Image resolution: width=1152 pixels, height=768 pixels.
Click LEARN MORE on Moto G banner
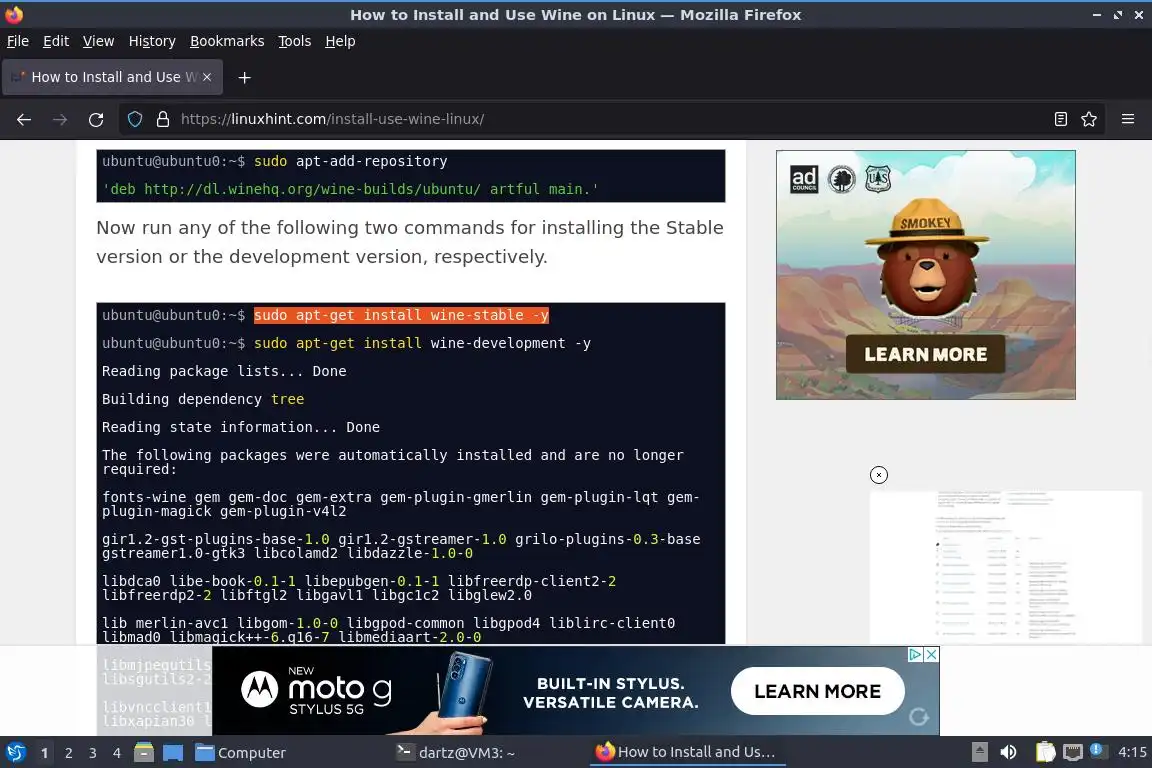(x=817, y=692)
